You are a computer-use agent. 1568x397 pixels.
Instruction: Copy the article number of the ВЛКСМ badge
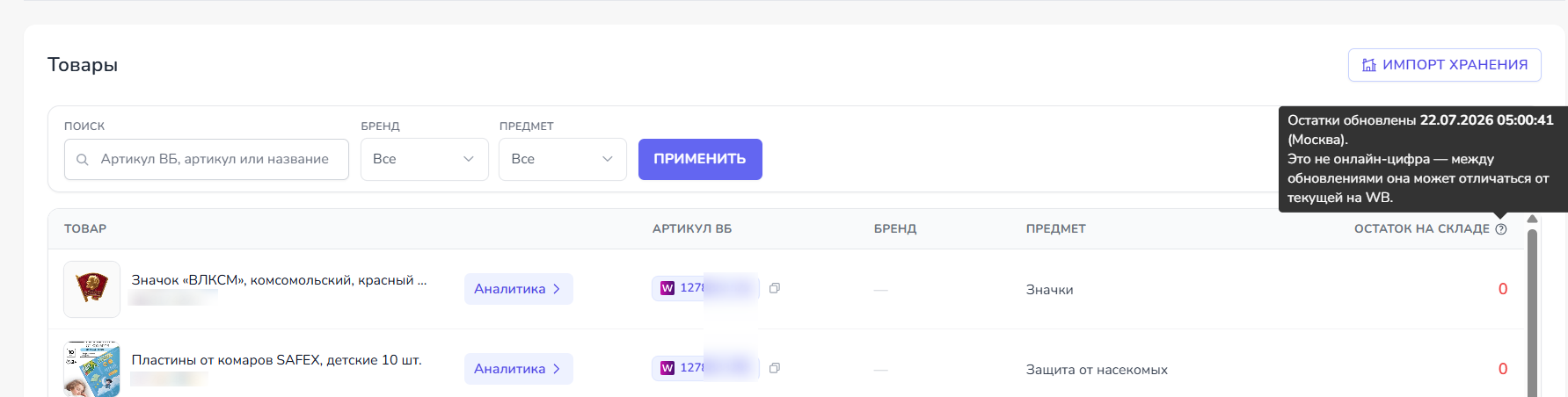coord(775,288)
